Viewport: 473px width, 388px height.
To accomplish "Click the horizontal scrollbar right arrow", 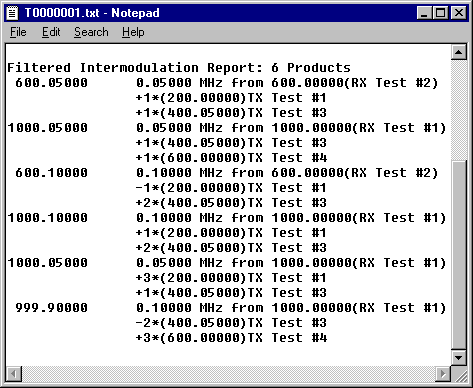I will (x=443, y=374).
